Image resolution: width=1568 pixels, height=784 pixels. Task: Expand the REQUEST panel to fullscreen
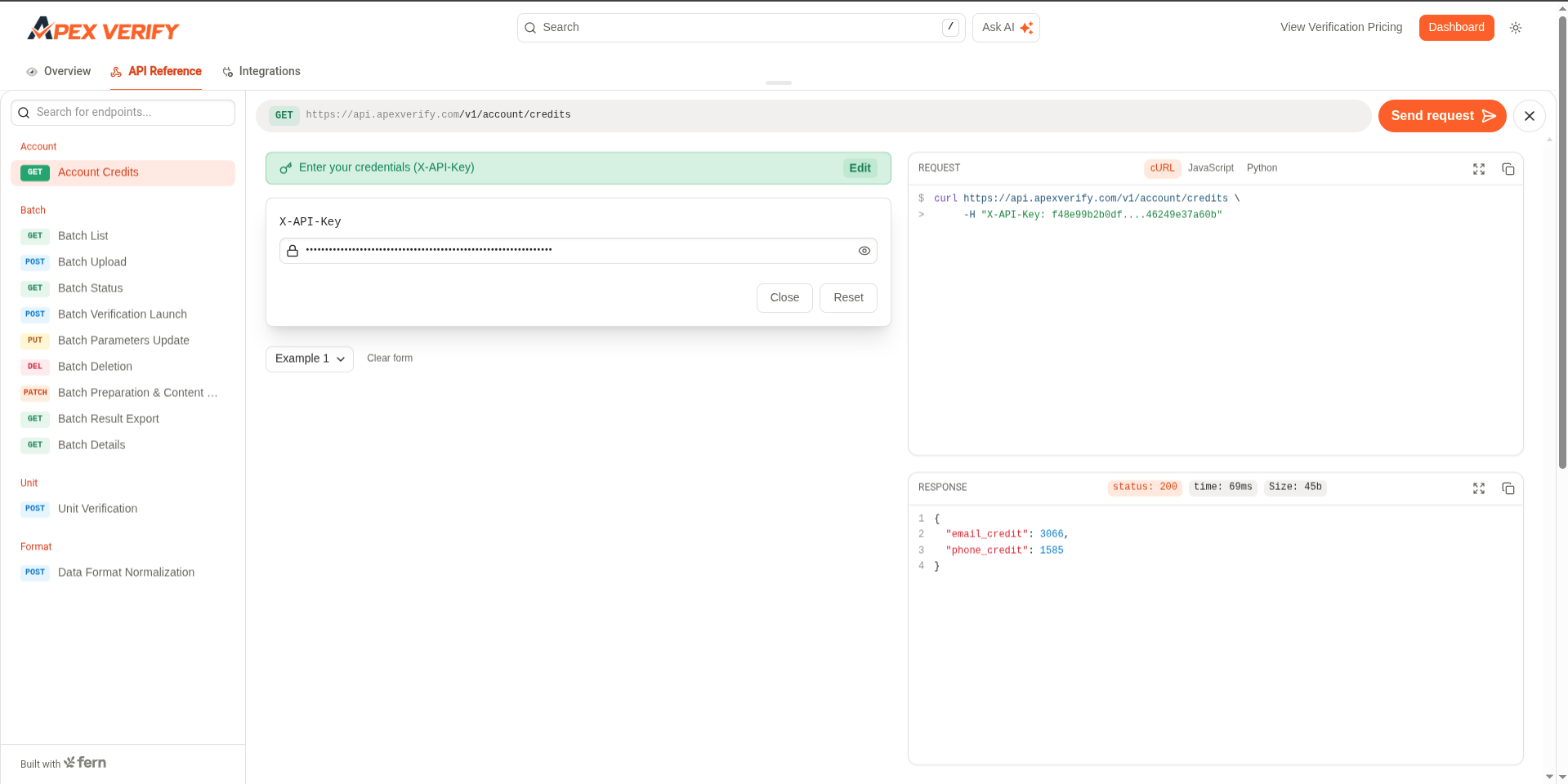tap(1479, 169)
